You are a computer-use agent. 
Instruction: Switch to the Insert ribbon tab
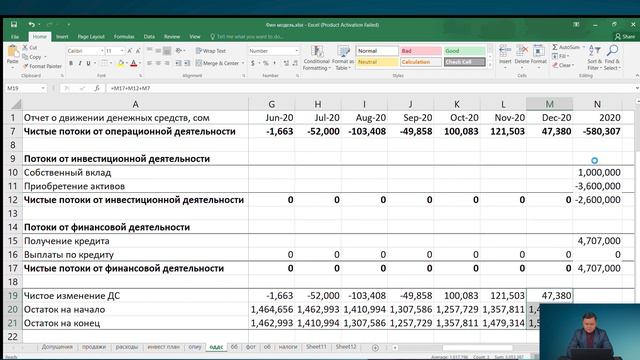(62, 37)
